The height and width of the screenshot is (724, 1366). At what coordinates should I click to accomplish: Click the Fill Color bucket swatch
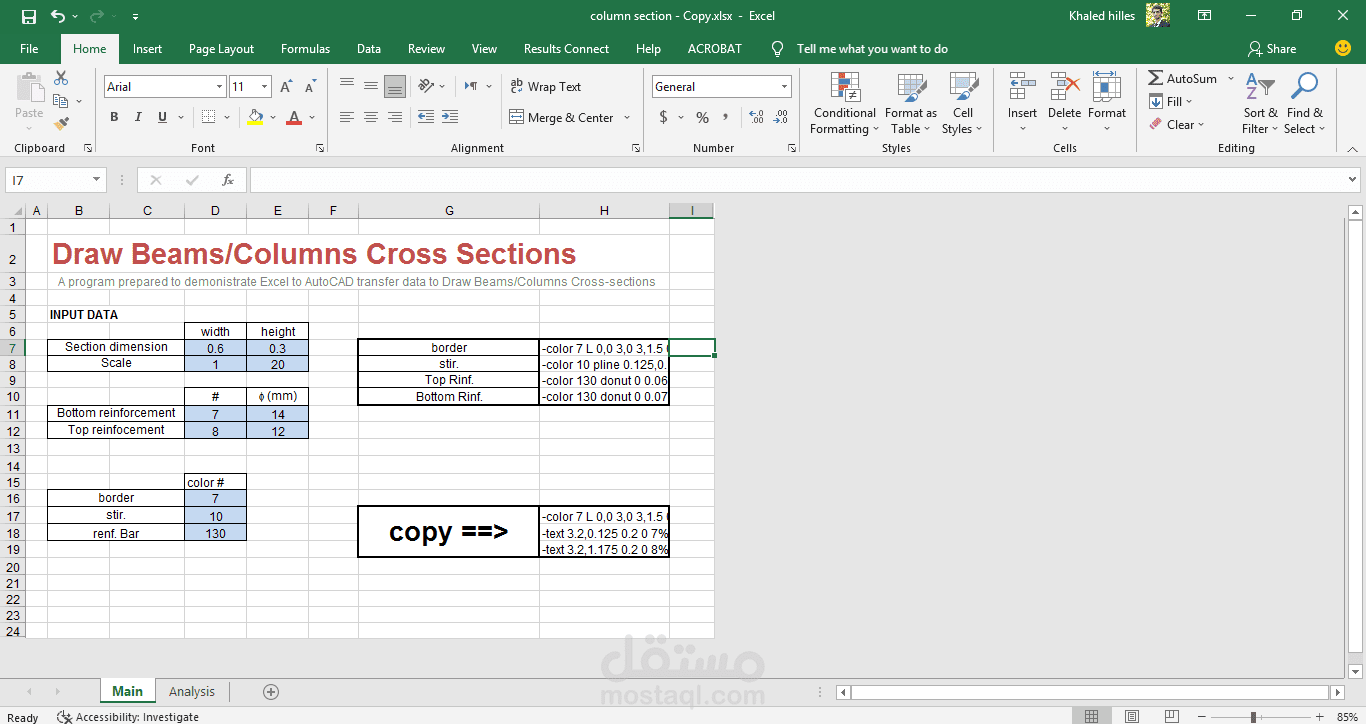point(255,117)
